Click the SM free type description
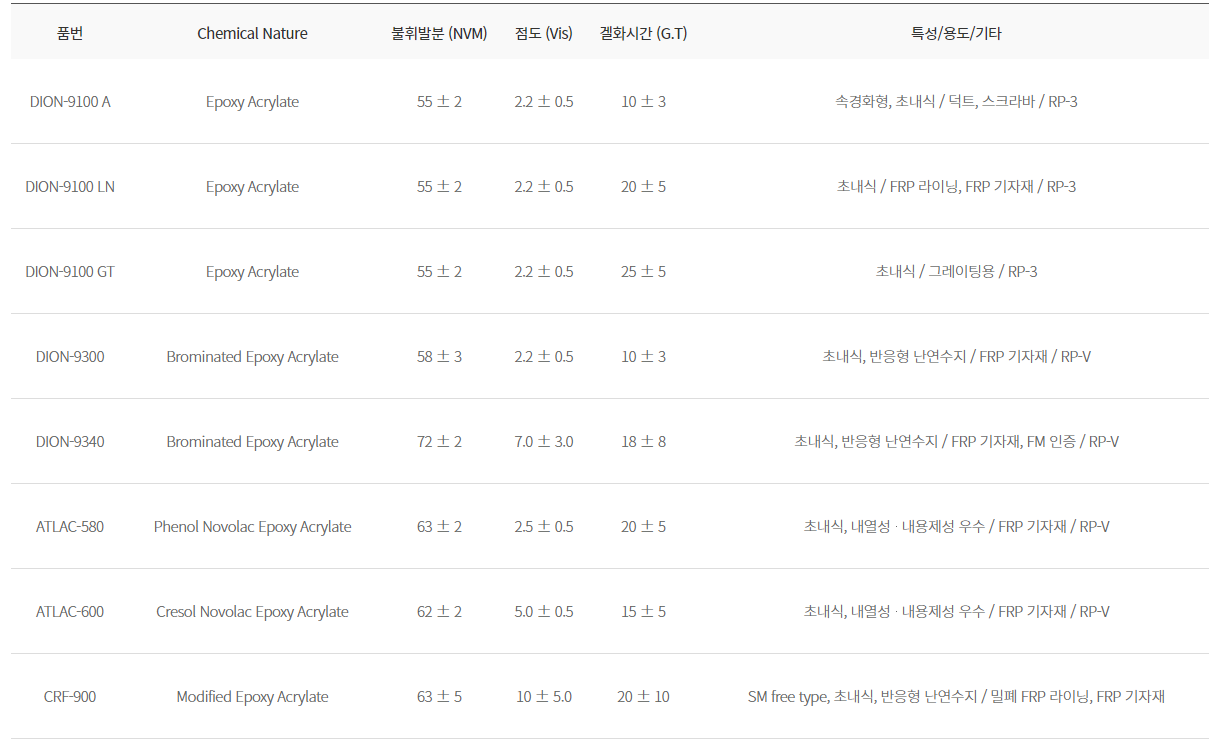Image resolution: width=1209 pixels, height=749 pixels. (x=956, y=697)
